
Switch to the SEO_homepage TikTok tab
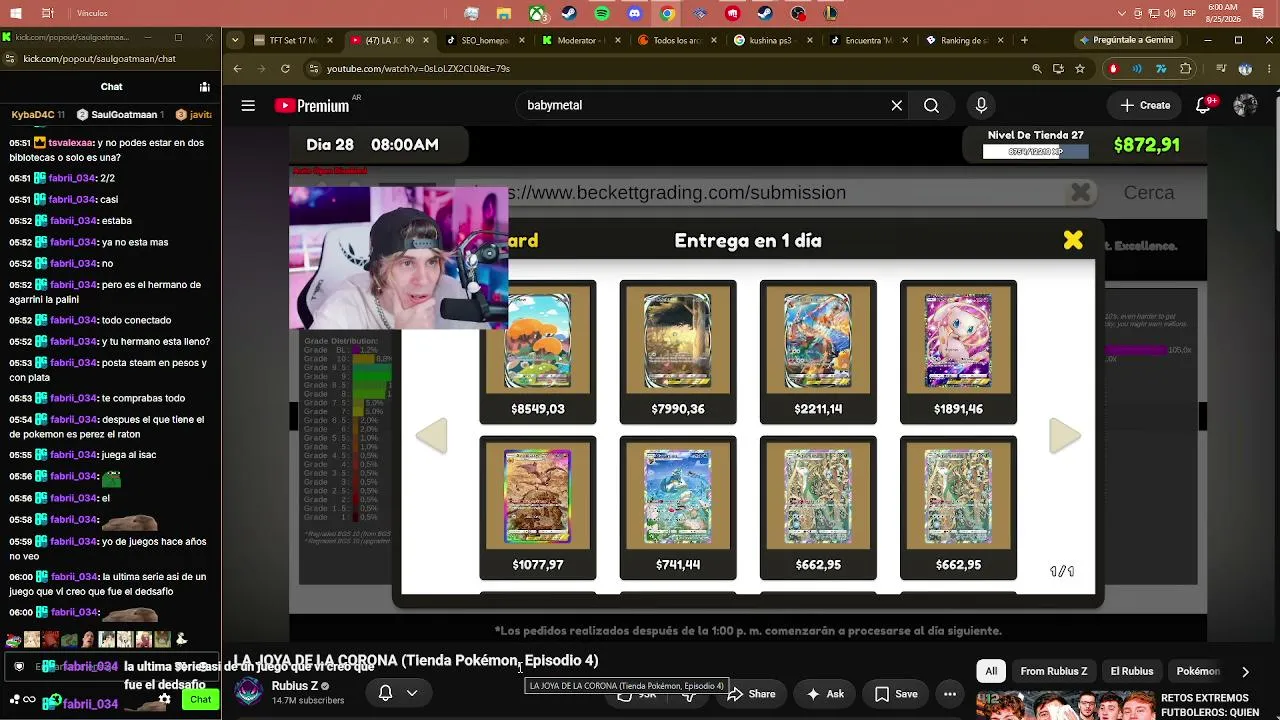[484, 40]
